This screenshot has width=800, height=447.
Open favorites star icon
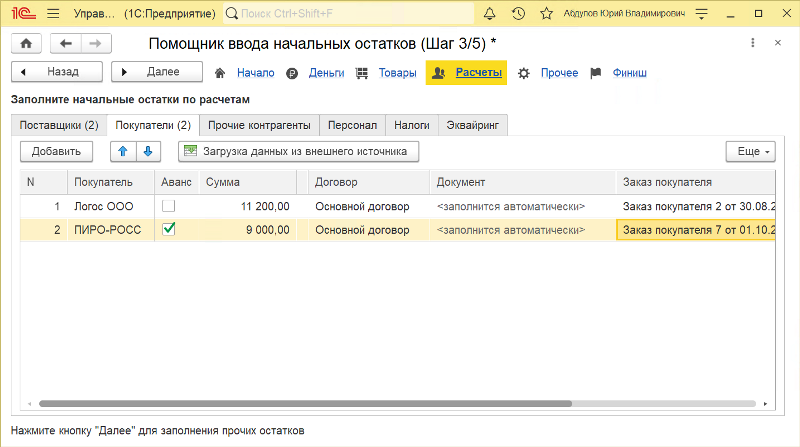tap(546, 14)
